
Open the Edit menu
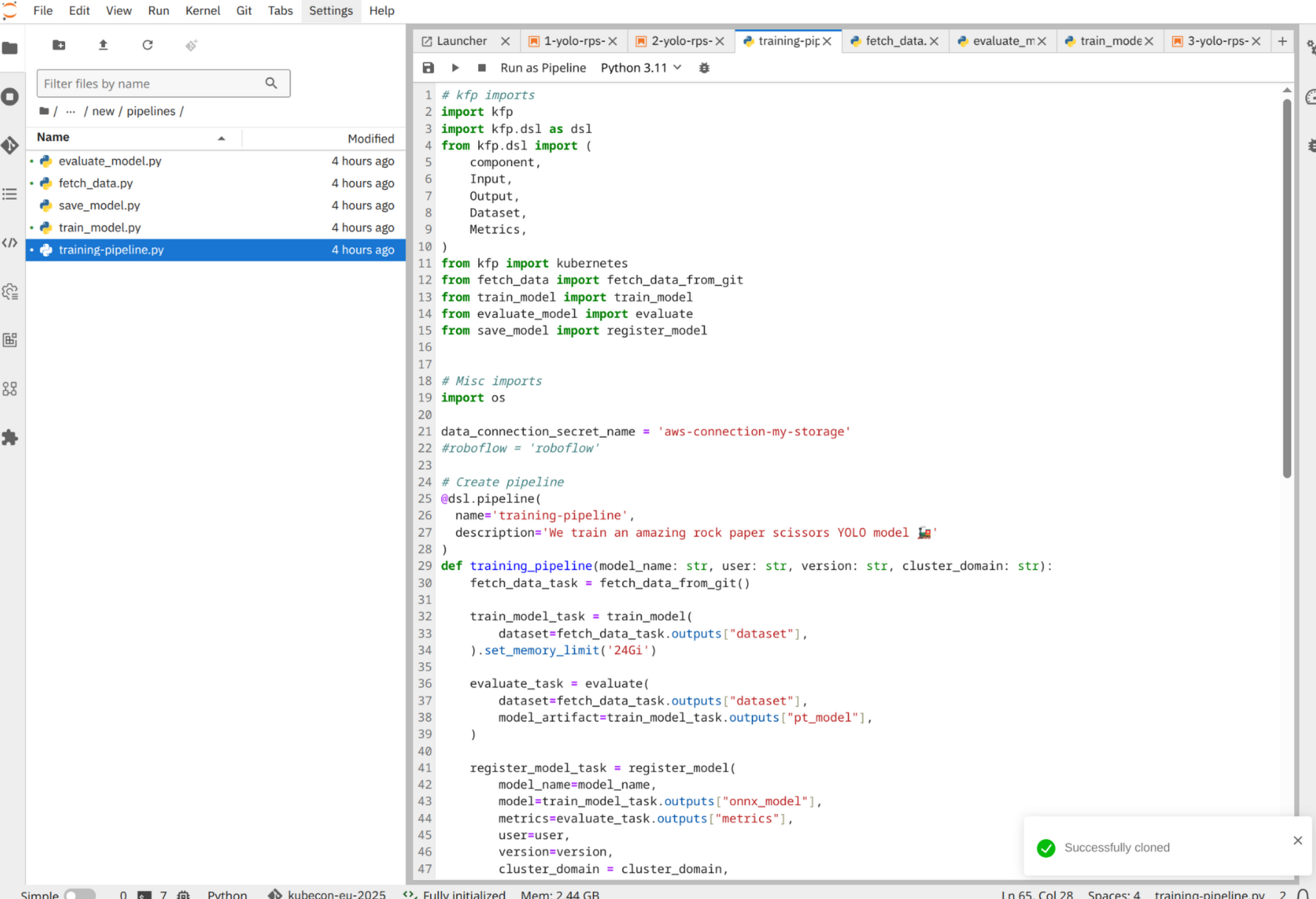79,10
